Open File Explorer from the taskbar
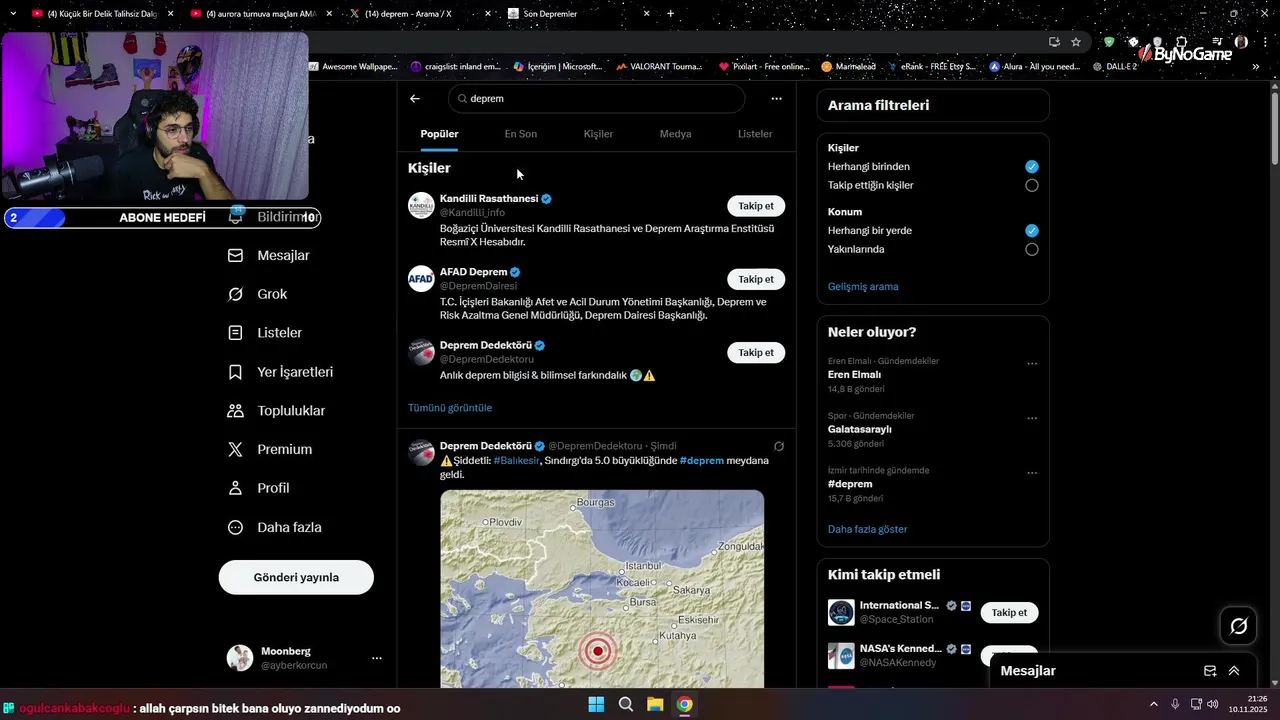The image size is (1280, 720). 655,704
